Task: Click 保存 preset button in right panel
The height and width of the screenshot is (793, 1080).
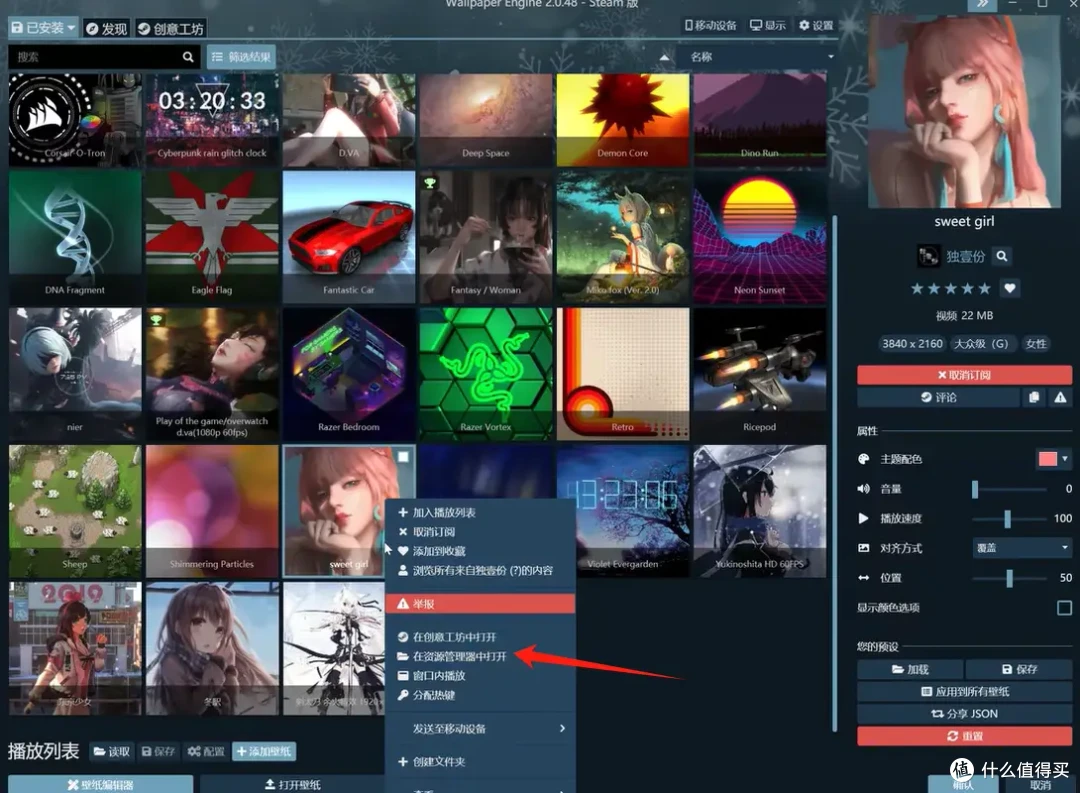Action: [x=1019, y=669]
